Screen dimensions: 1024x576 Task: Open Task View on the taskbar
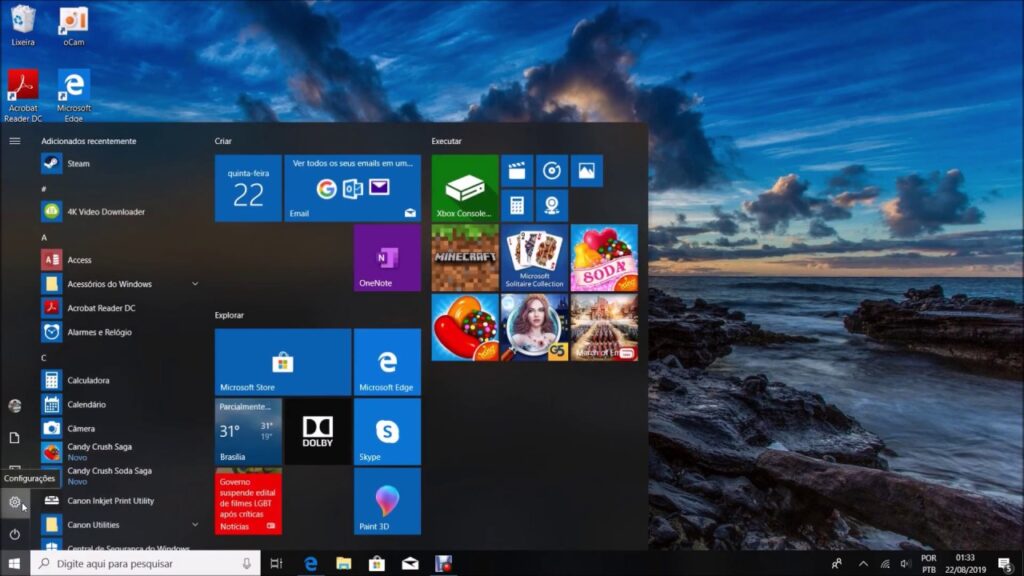pos(276,563)
